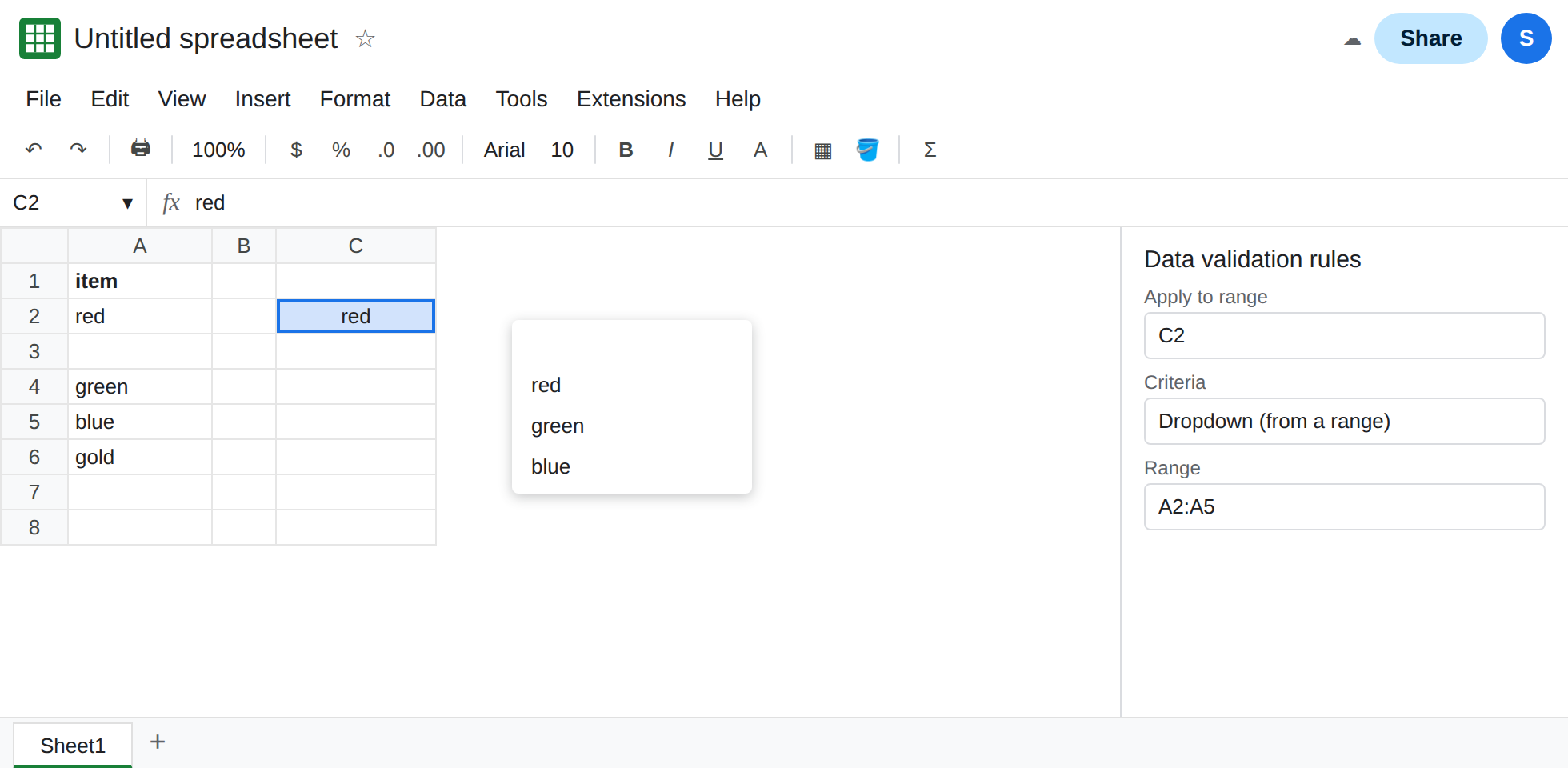Viewport: 1568px width, 768px height.
Task: Open text color picker
Action: tap(760, 150)
